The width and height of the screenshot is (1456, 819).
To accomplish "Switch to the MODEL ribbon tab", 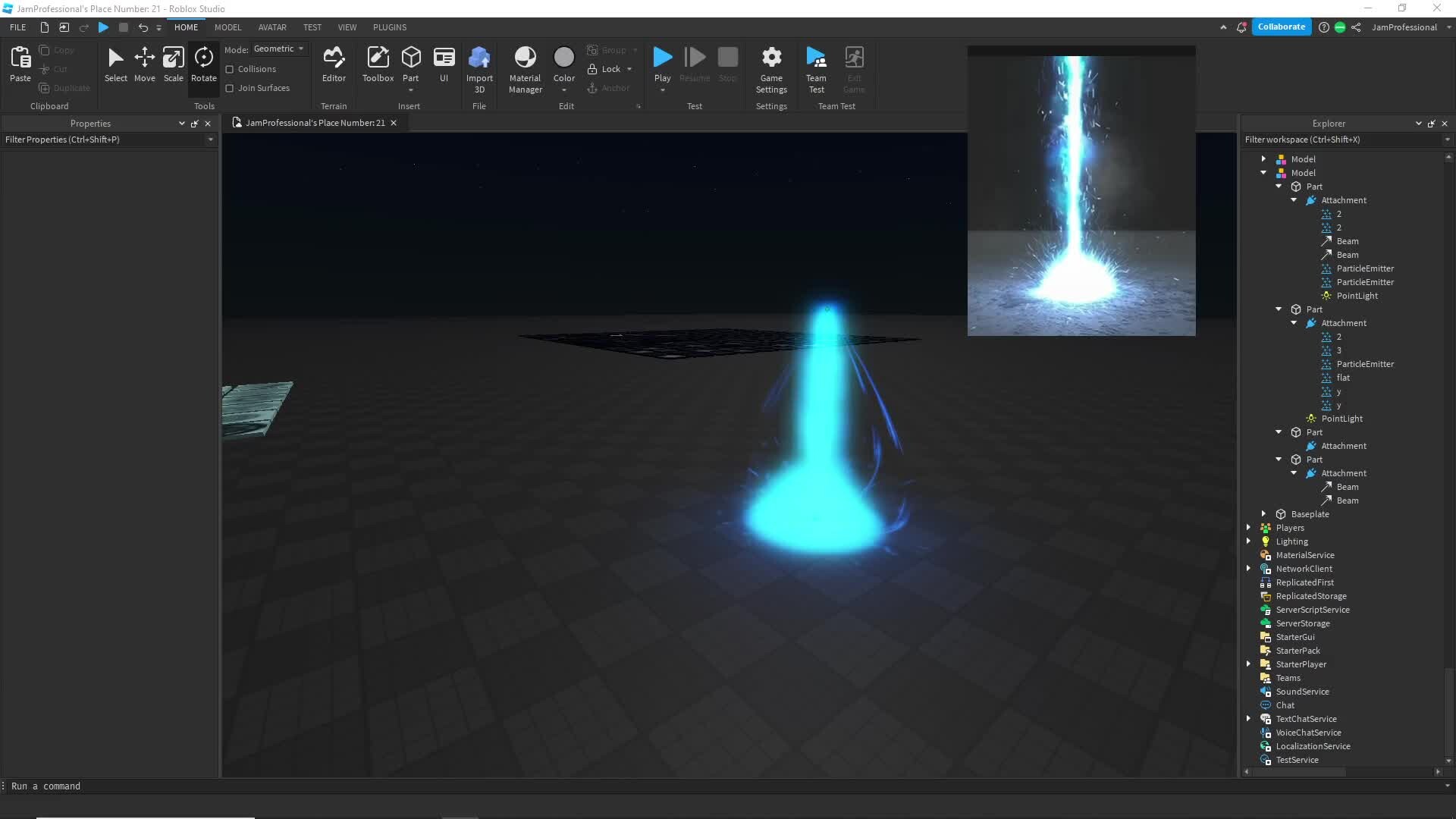I will pyautogui.click(x=227, y=27).
